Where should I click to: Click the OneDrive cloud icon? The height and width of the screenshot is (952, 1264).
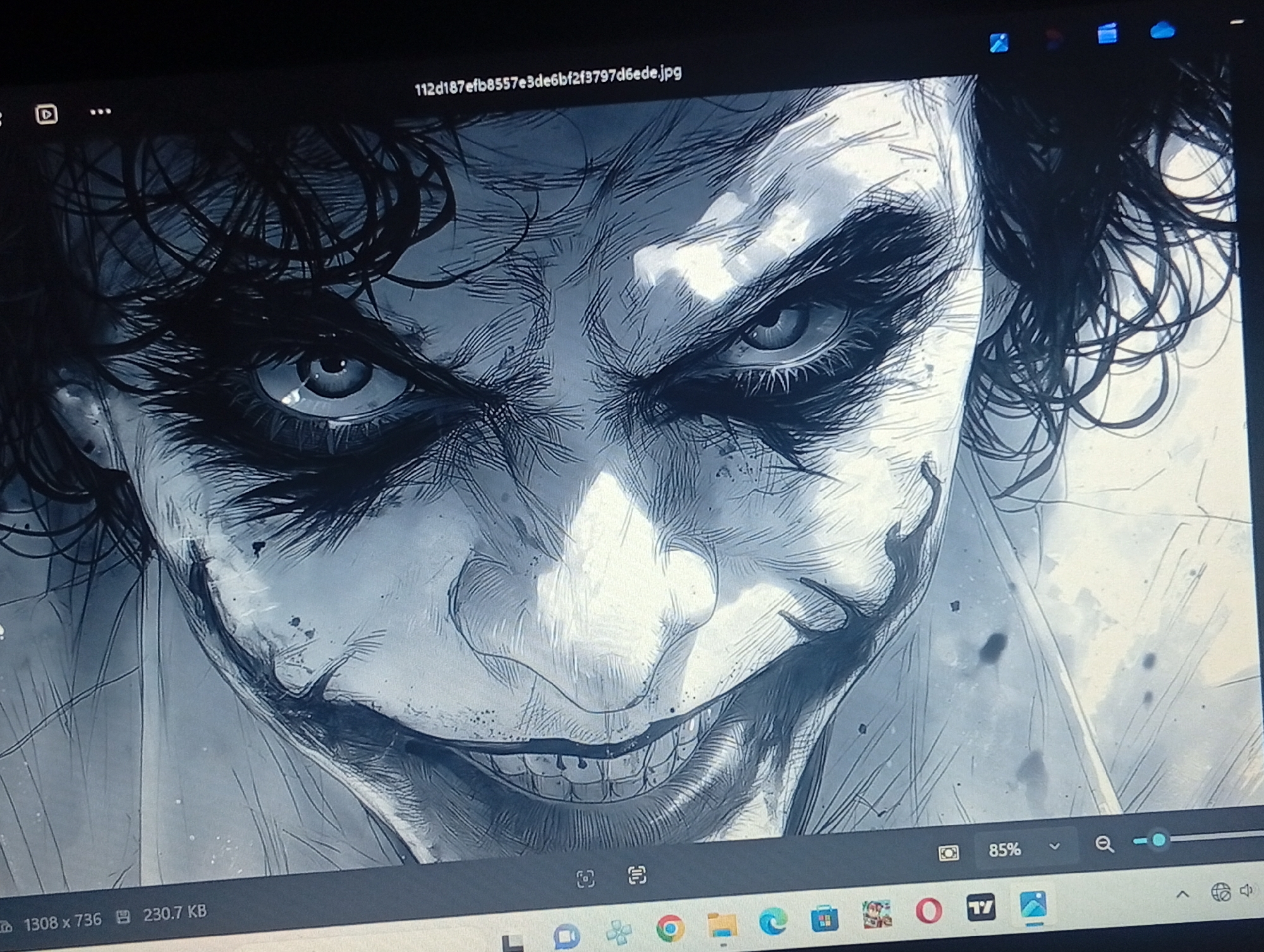click(1162, 30)
